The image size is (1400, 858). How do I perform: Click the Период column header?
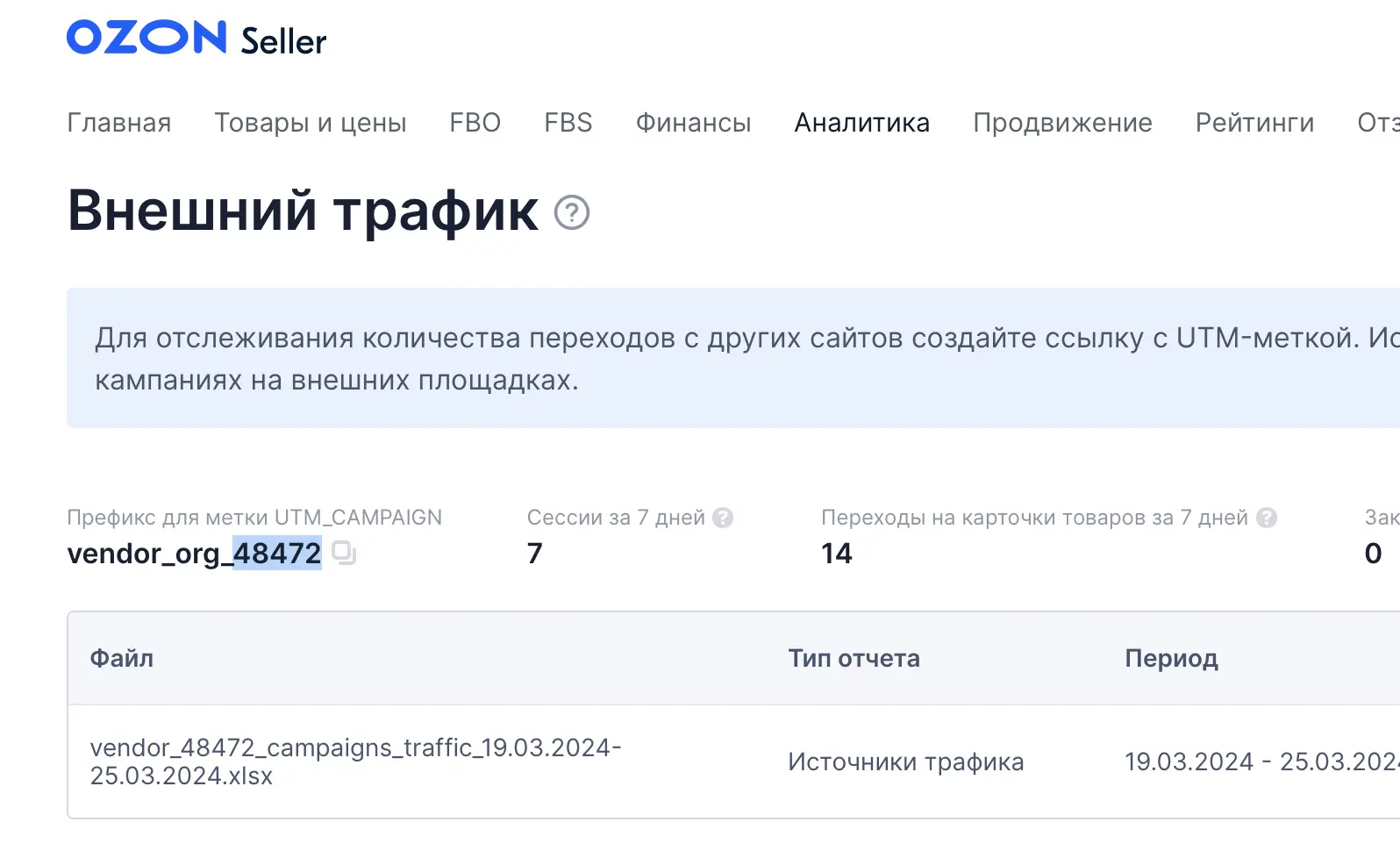1172,658
